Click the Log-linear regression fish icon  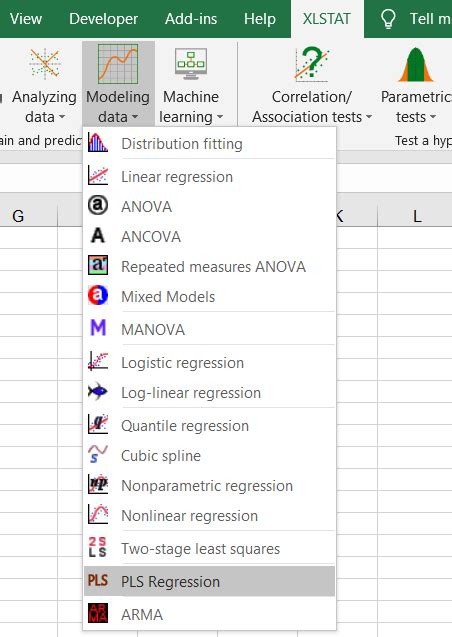click(x=98, y=392)
